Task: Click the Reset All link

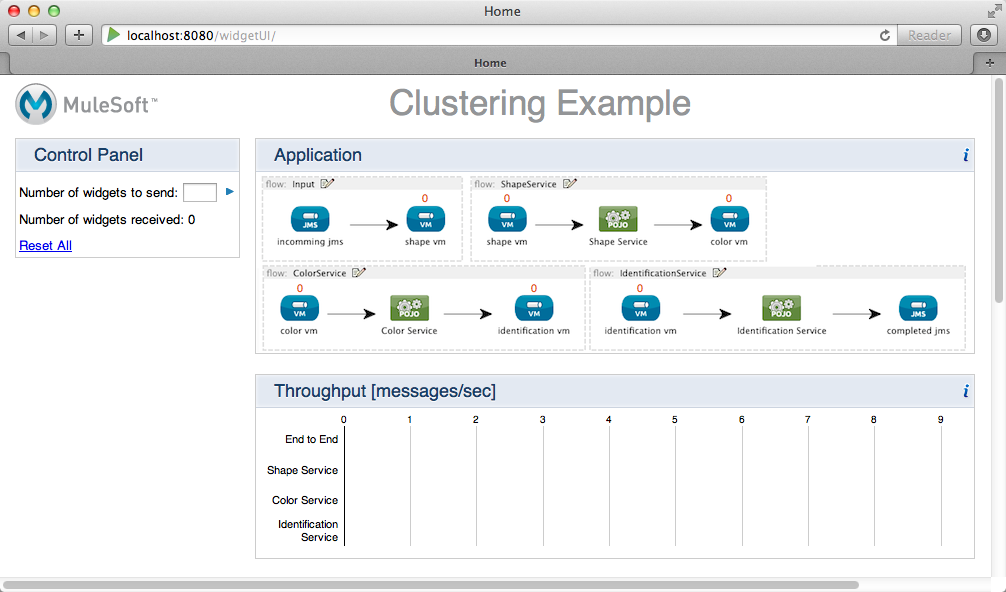Action: [x=45, y=246]
